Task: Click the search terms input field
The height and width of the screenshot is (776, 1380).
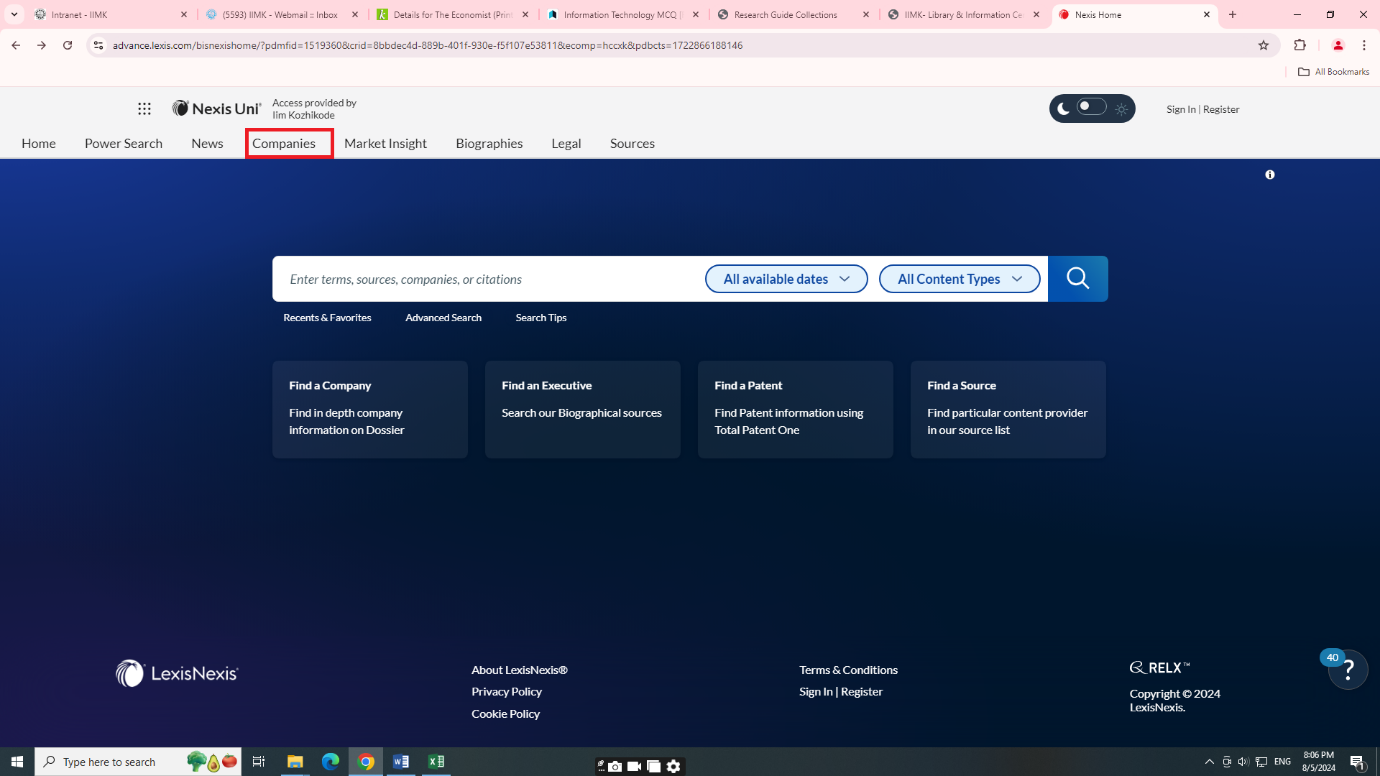Action: (490, 279)
